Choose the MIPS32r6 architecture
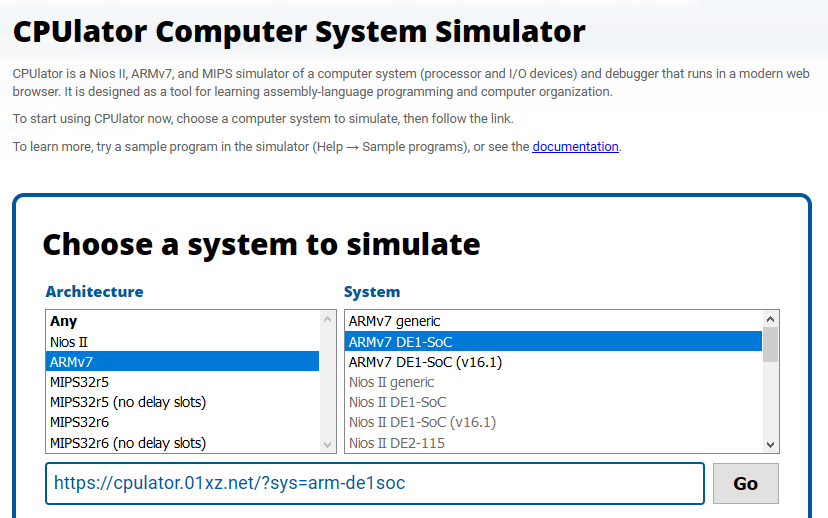The width and height of the screenshot is (828, 518). (182, 422)
